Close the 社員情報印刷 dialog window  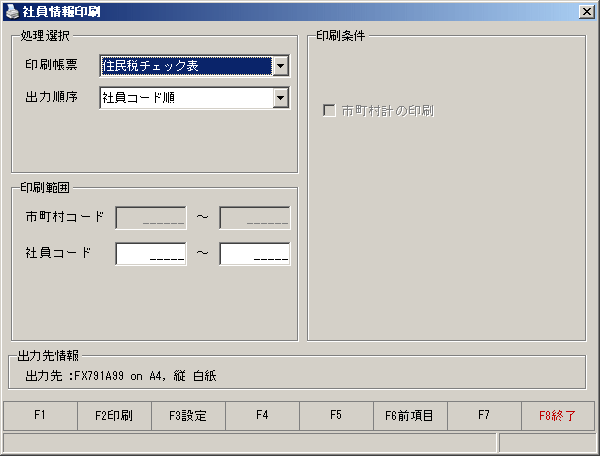(x=587, y=12)
